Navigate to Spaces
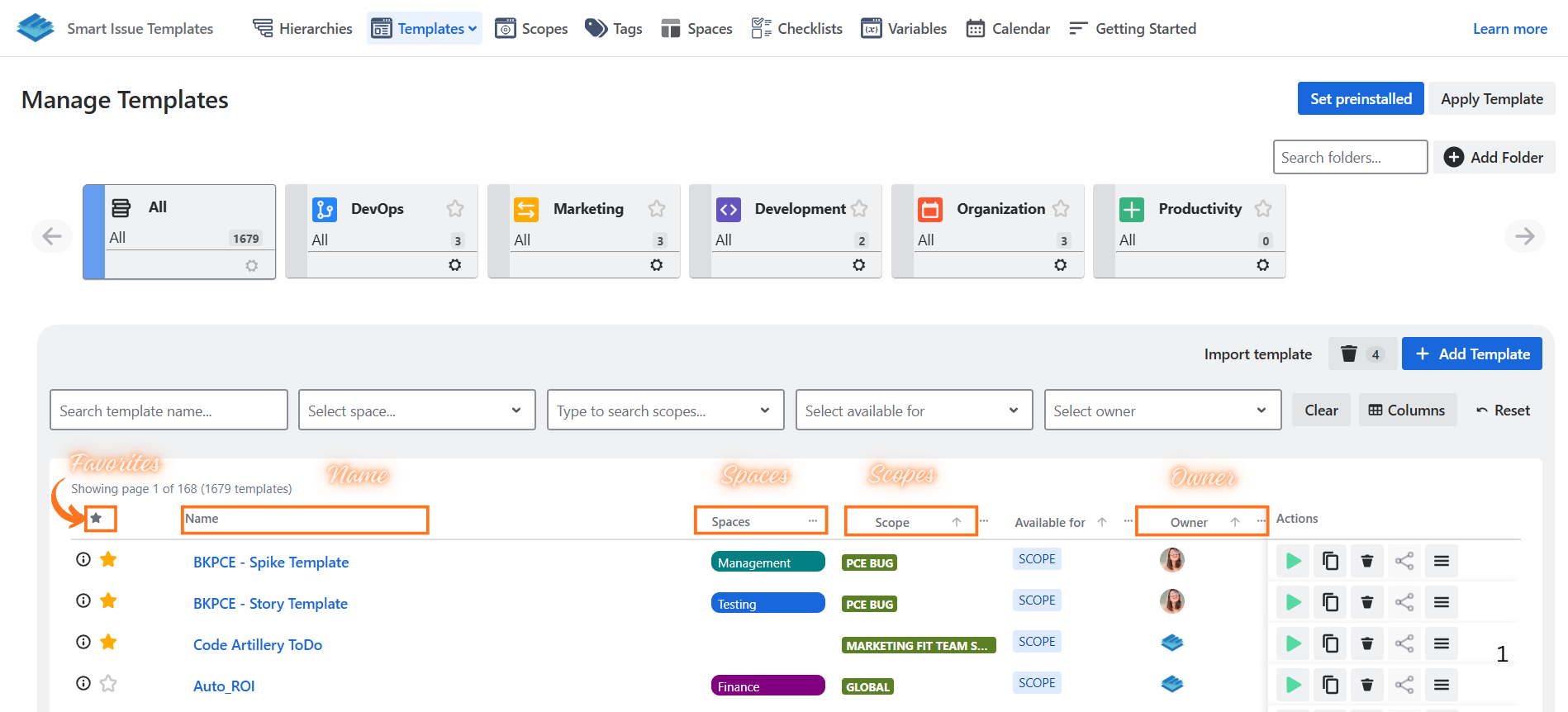The height and width of the screenshot is (712, 1568). [696, 29]
